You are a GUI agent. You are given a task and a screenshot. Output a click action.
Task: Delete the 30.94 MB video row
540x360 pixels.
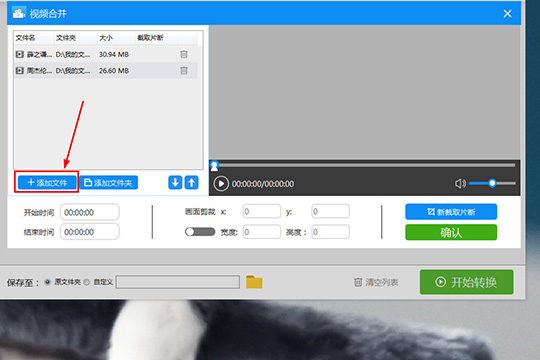pos(184,54)
